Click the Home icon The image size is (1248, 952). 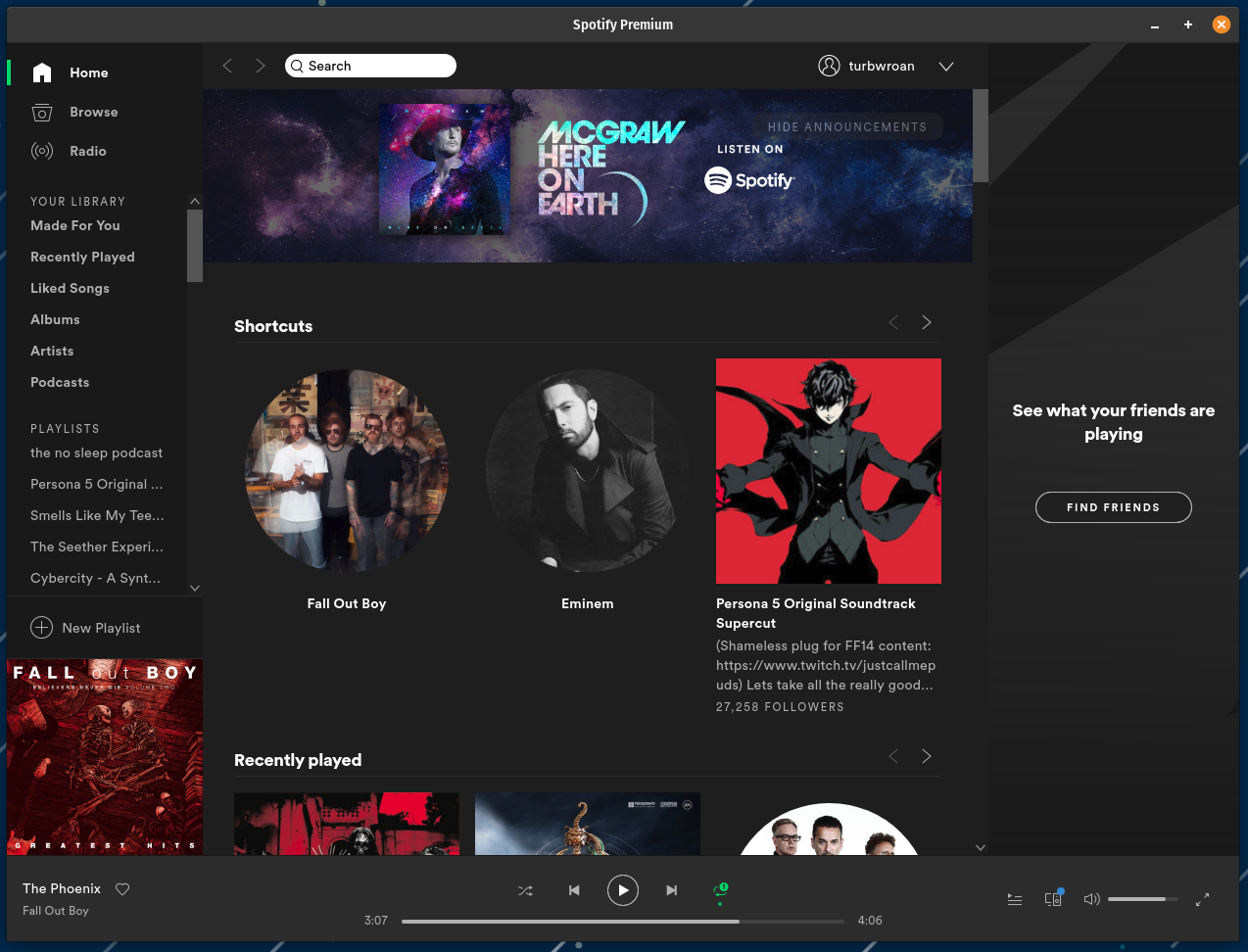click(x=41, y=72)
